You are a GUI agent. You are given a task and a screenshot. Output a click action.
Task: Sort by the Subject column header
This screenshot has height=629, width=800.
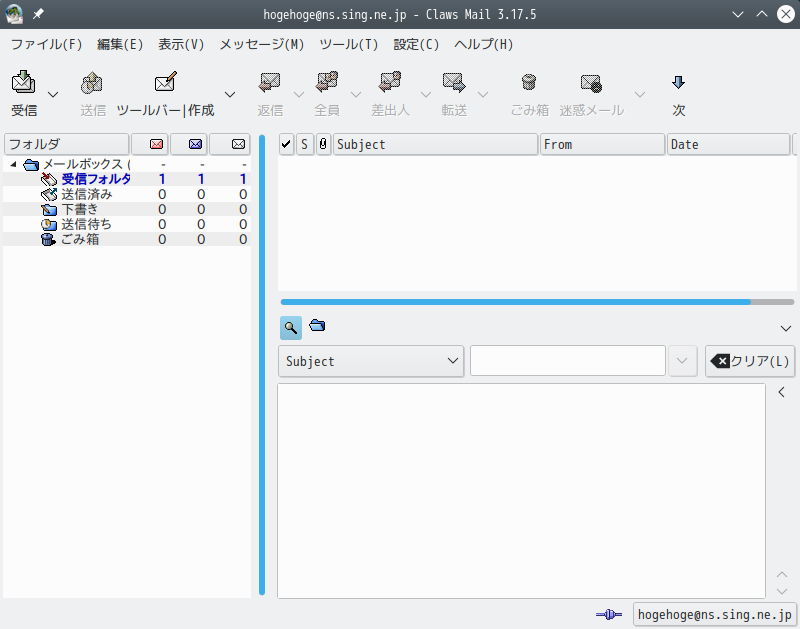(435, 144)
